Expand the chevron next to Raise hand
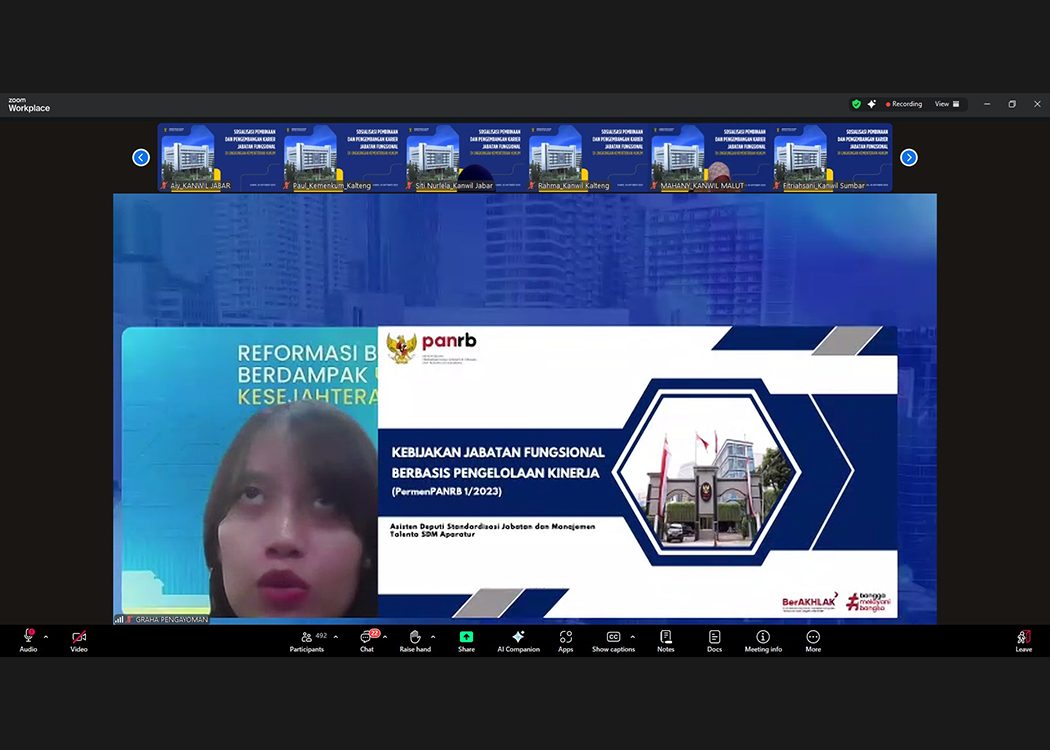This screenshot has height=750, width=1050. [433, 636]
